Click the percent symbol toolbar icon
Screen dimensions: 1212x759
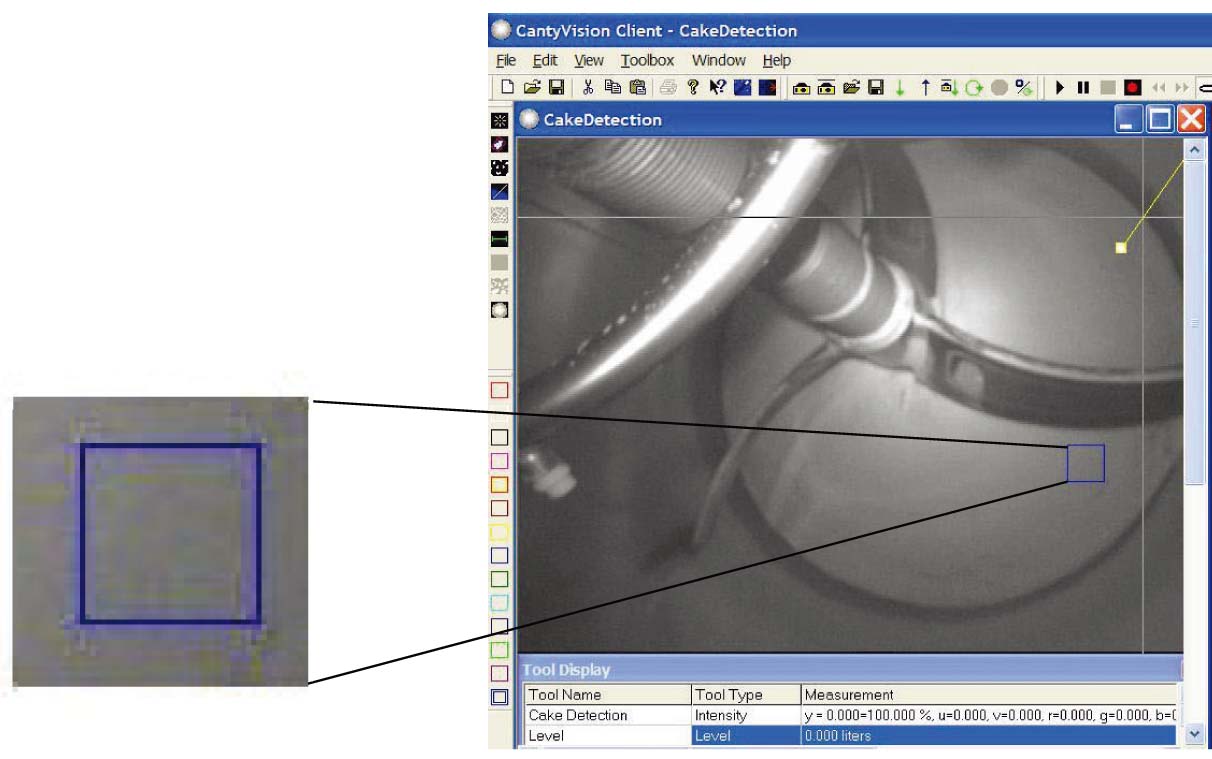point(1023,88)
